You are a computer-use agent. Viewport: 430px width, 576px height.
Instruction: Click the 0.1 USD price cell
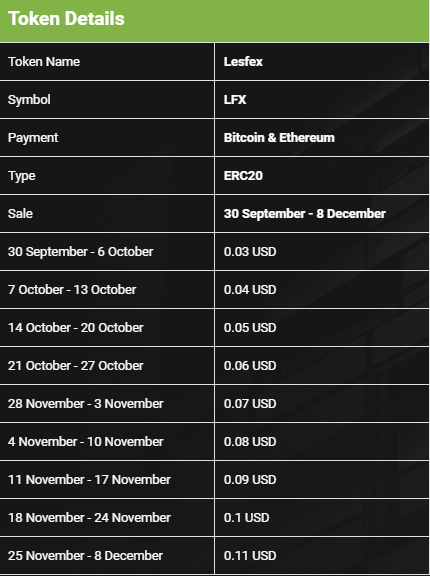click(x=322, y=518)
